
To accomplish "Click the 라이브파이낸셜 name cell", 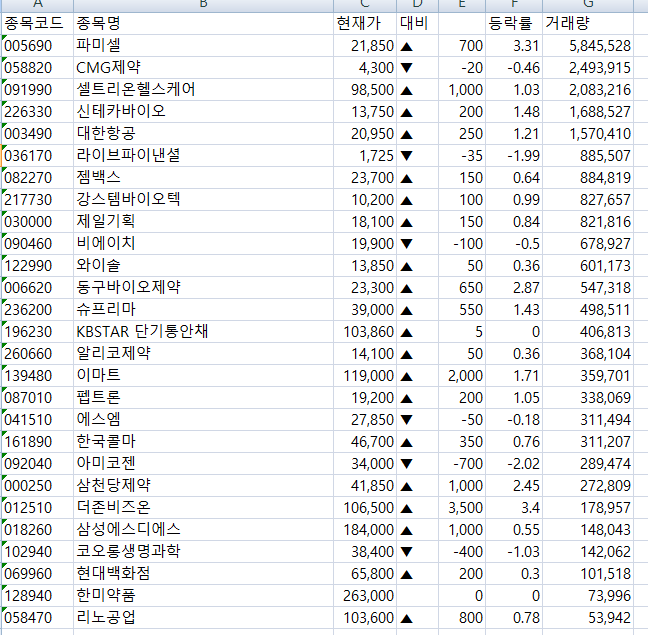I will [x=203, y=155].
